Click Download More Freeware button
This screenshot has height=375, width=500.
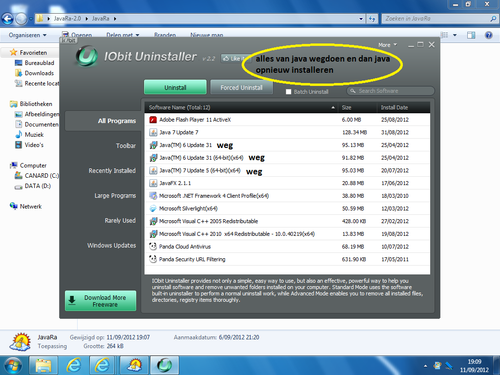point(101,301)
